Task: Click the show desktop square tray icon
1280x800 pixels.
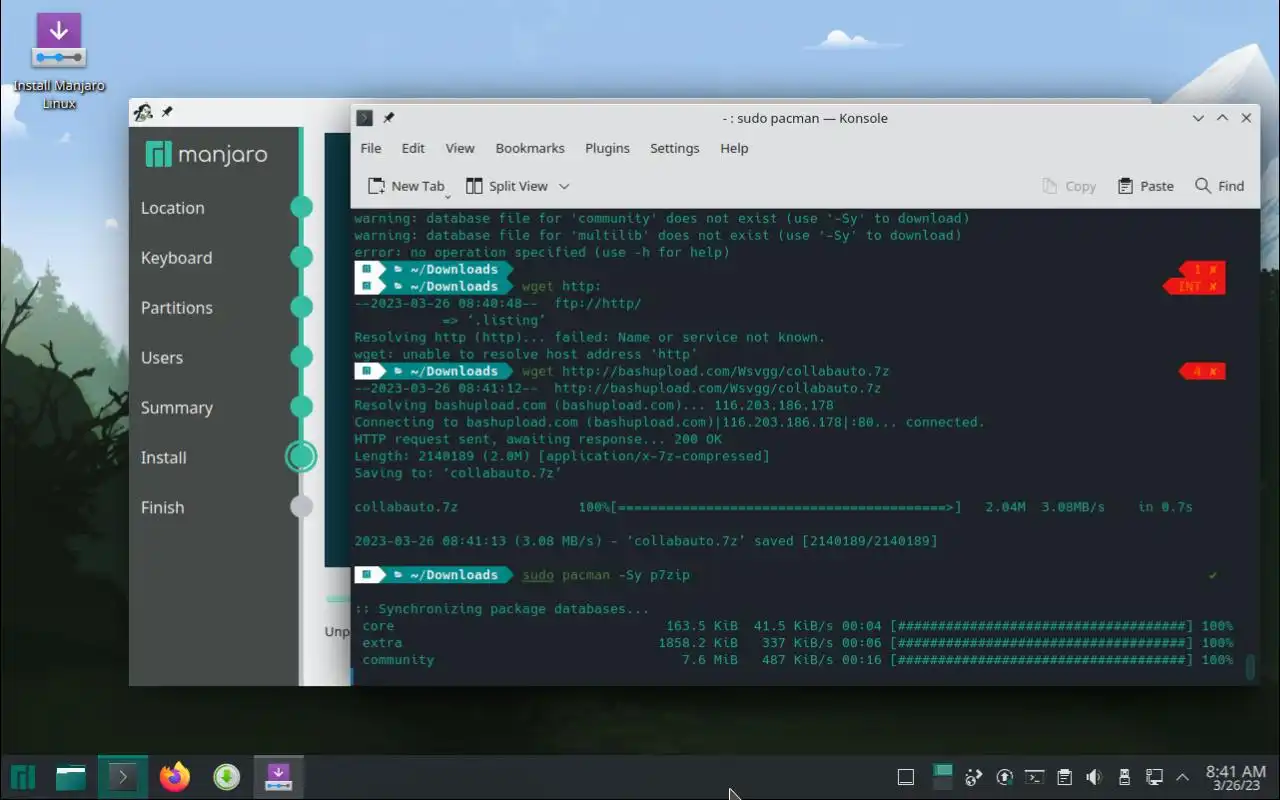Action: pos(906,777)
